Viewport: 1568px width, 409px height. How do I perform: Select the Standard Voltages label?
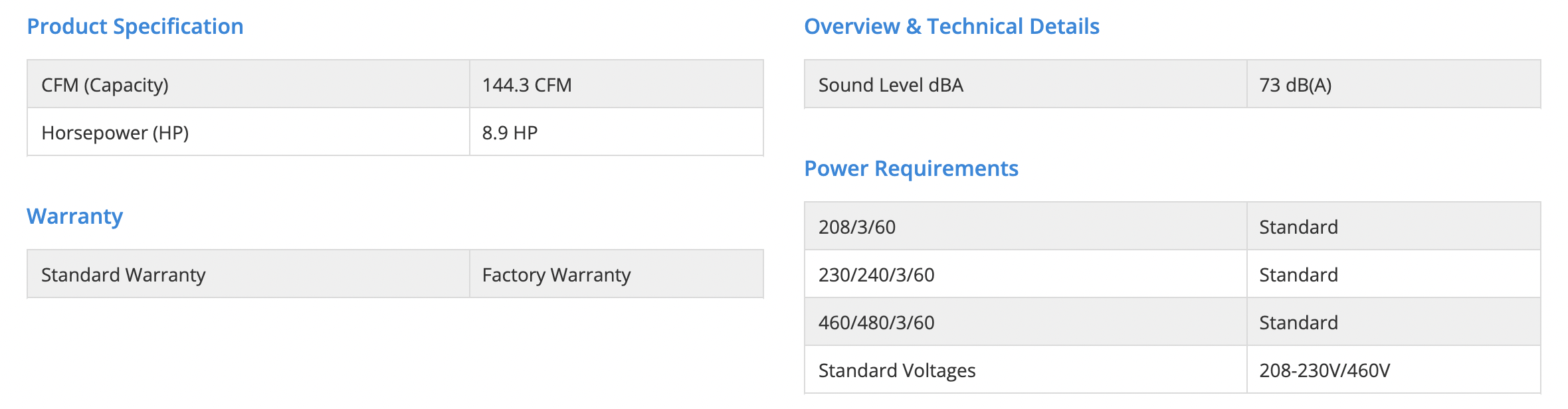click(896, 370)
